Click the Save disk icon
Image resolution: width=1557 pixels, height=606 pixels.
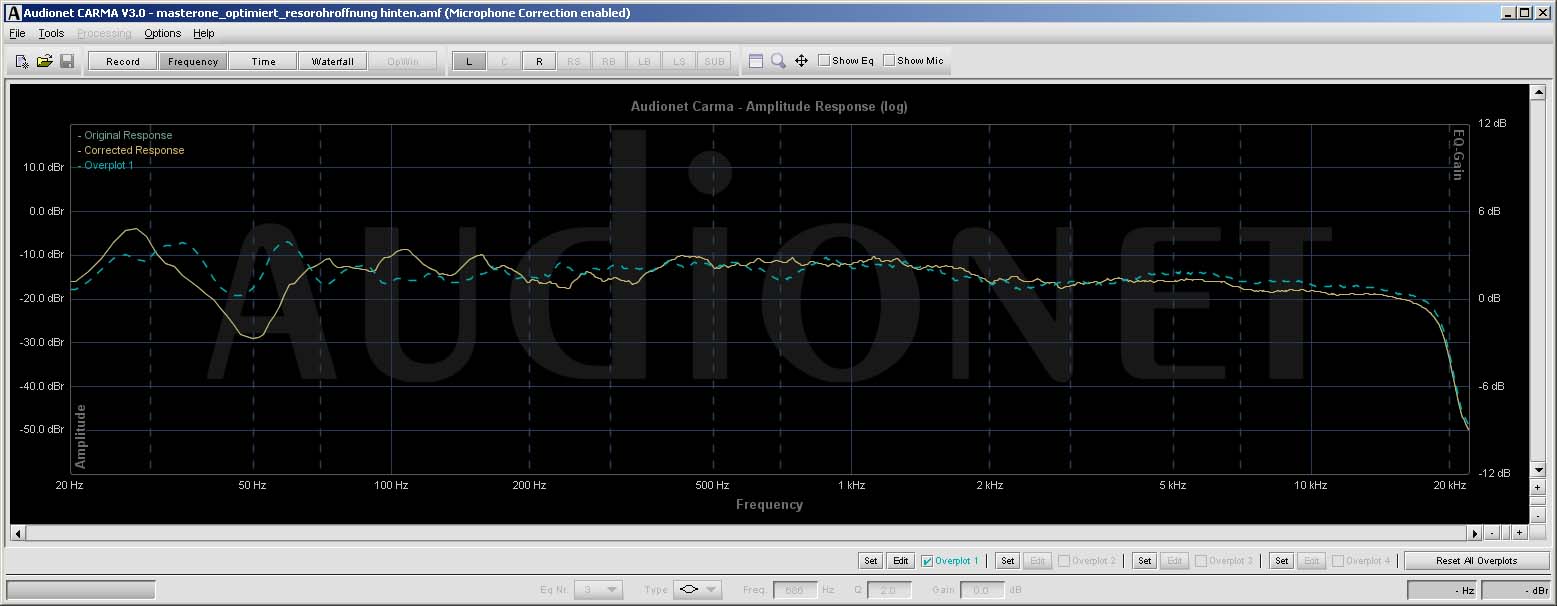67,62
